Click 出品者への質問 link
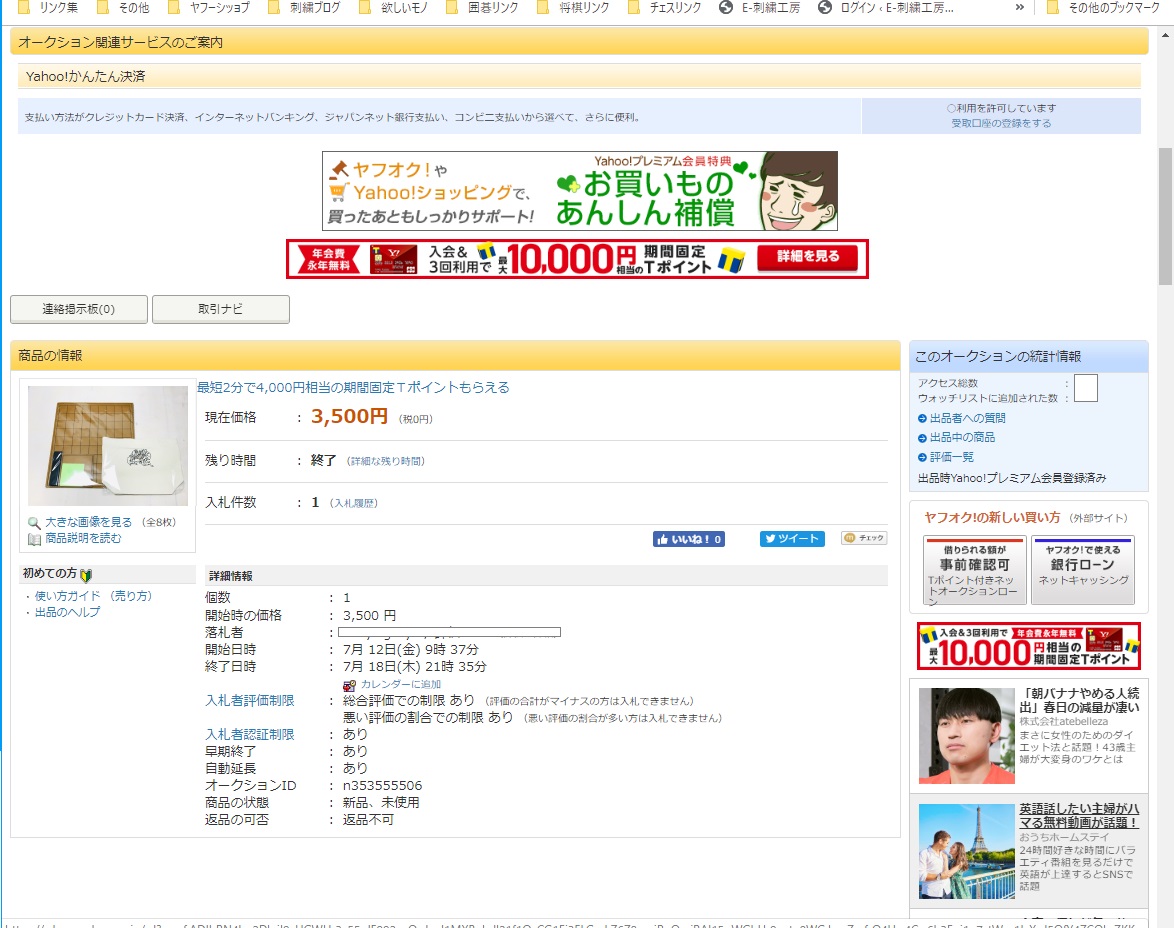The width and height of the screenshot is (1174, 928). [967, 419]
